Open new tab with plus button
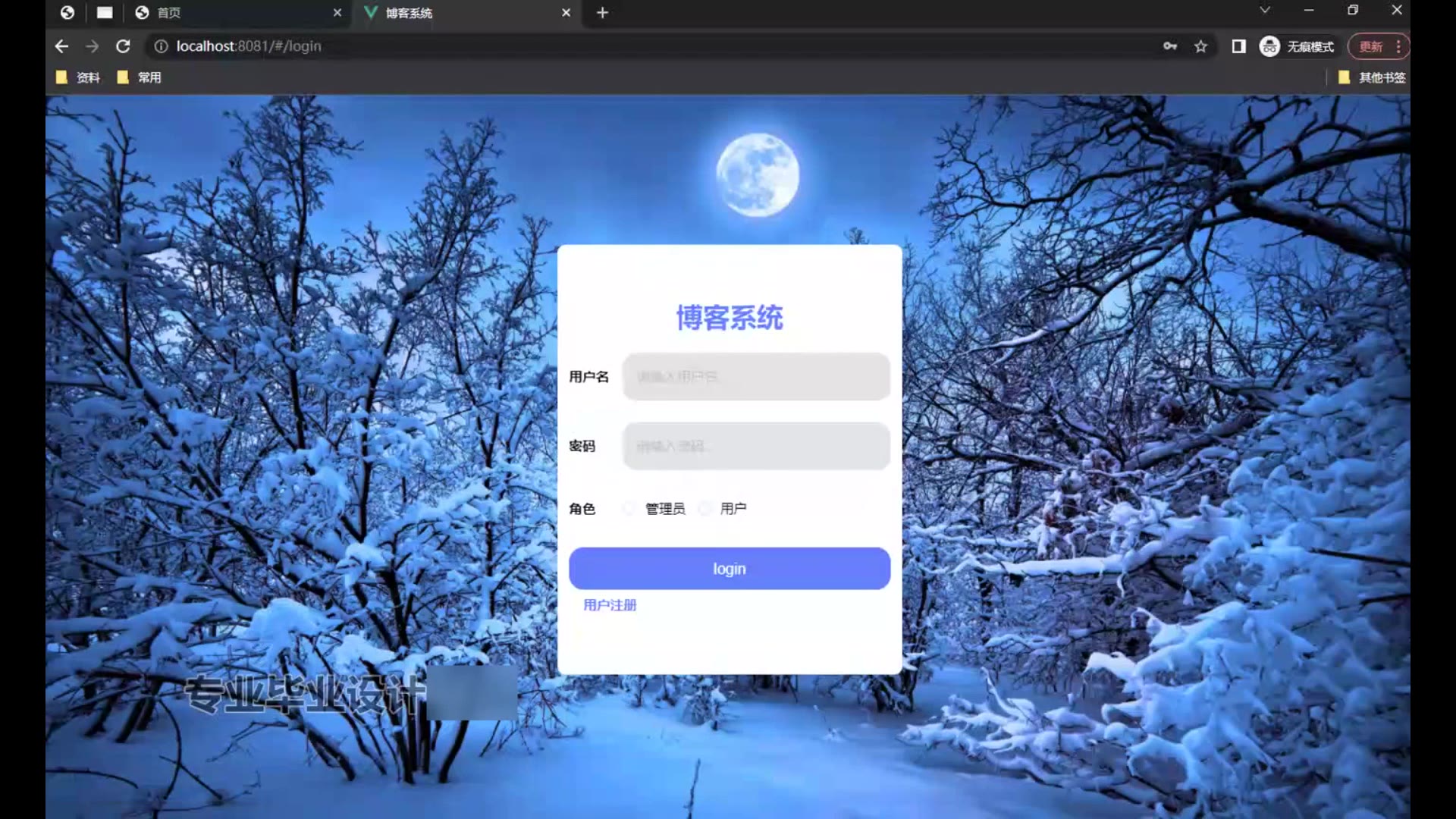The image size is (1456, 819). (602, 13)
